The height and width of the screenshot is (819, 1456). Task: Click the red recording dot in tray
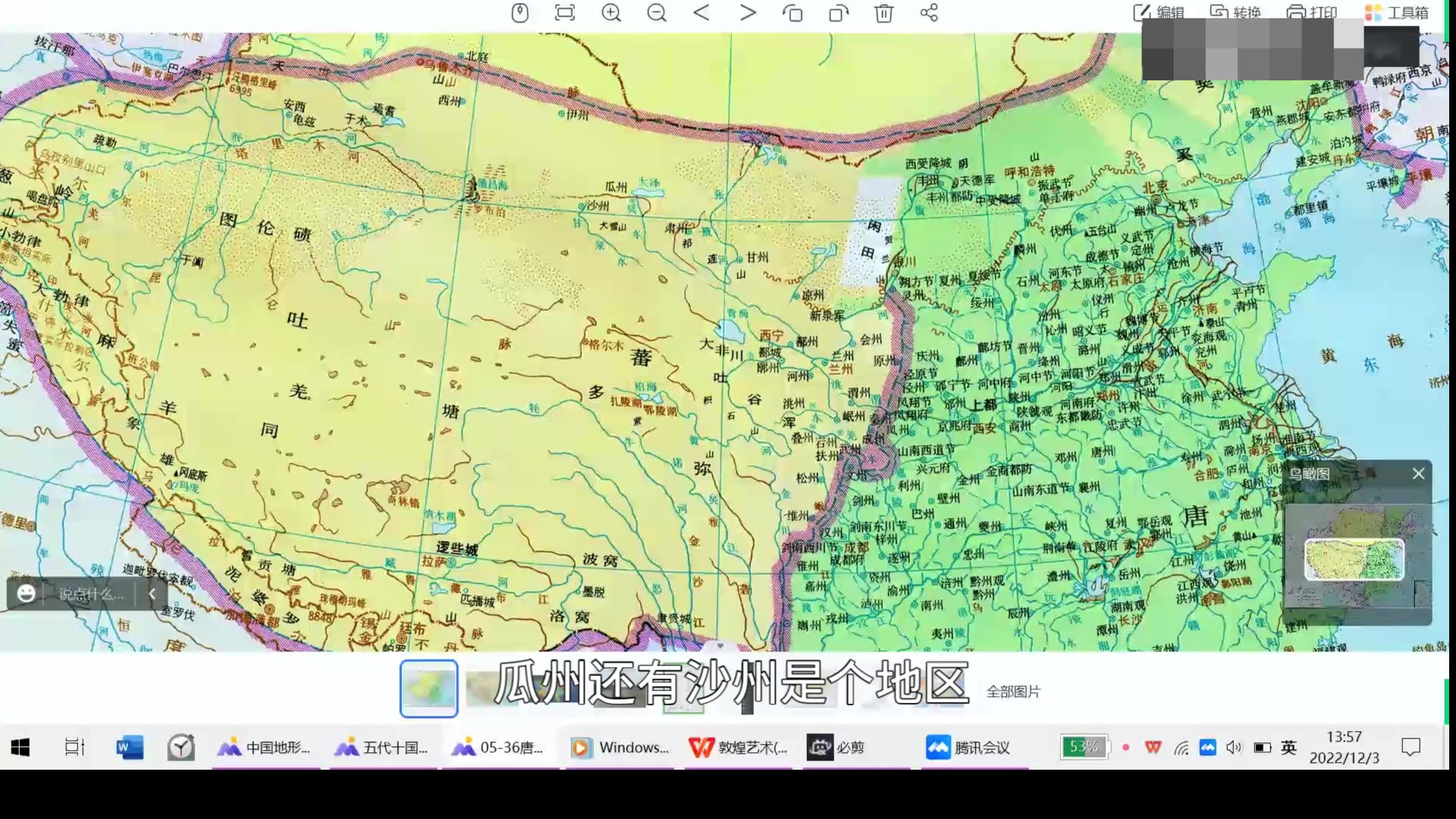(1126, 748)
